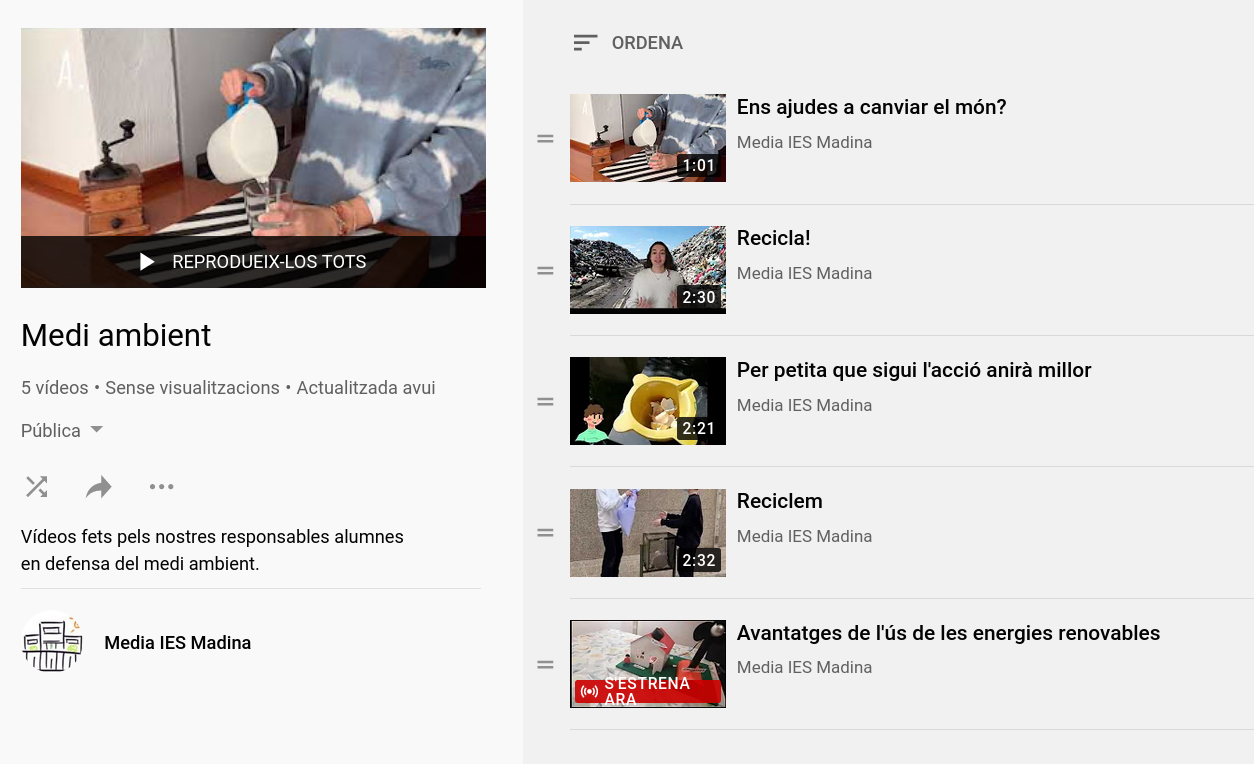Screen dimensions: 1254x764
Task: Open 'Avantatges de l'ús de les energies renovables'
Action: point(947,633)
